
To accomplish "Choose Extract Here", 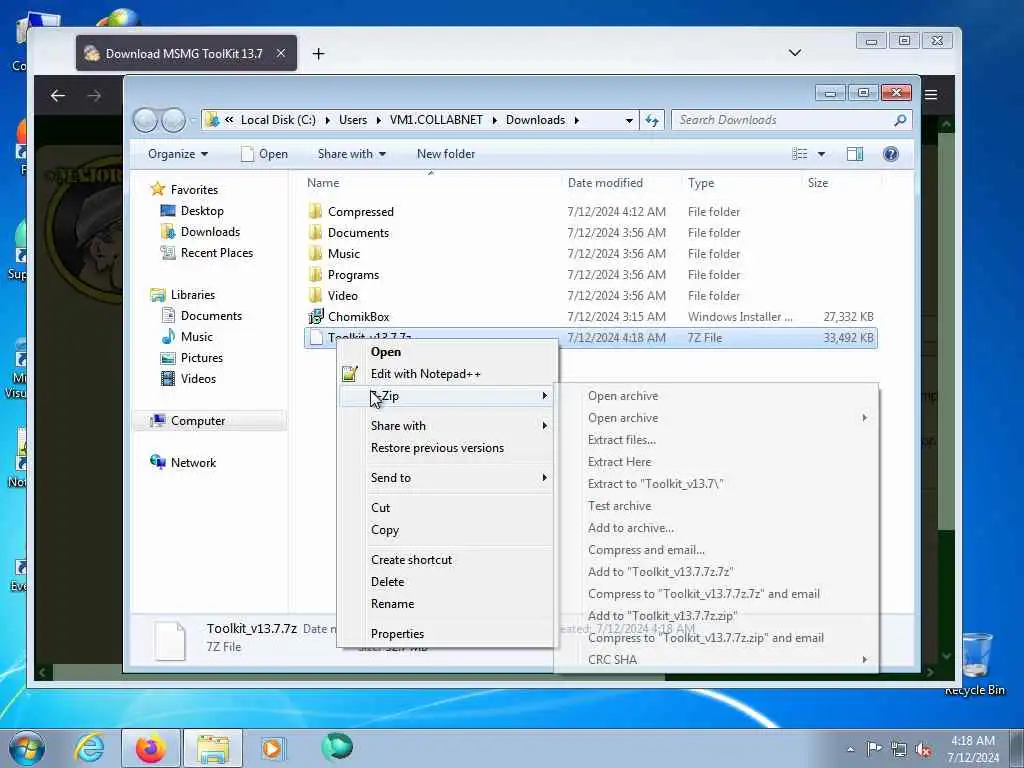I will coord(619,462).
